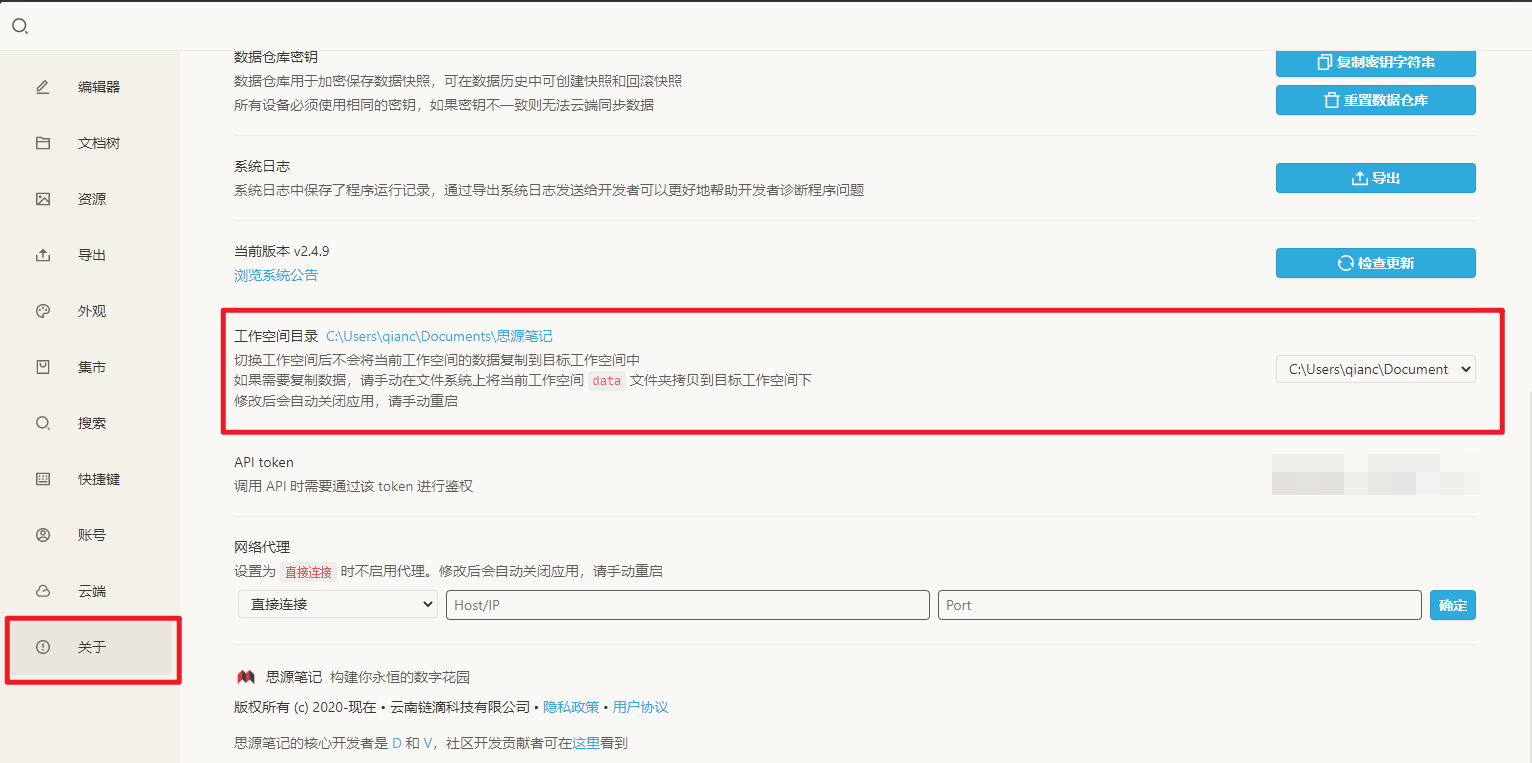Click the 复制密钥字符串 button
The height and width of the screenshot is (763, 1532).
click(x=1375, y=62)
